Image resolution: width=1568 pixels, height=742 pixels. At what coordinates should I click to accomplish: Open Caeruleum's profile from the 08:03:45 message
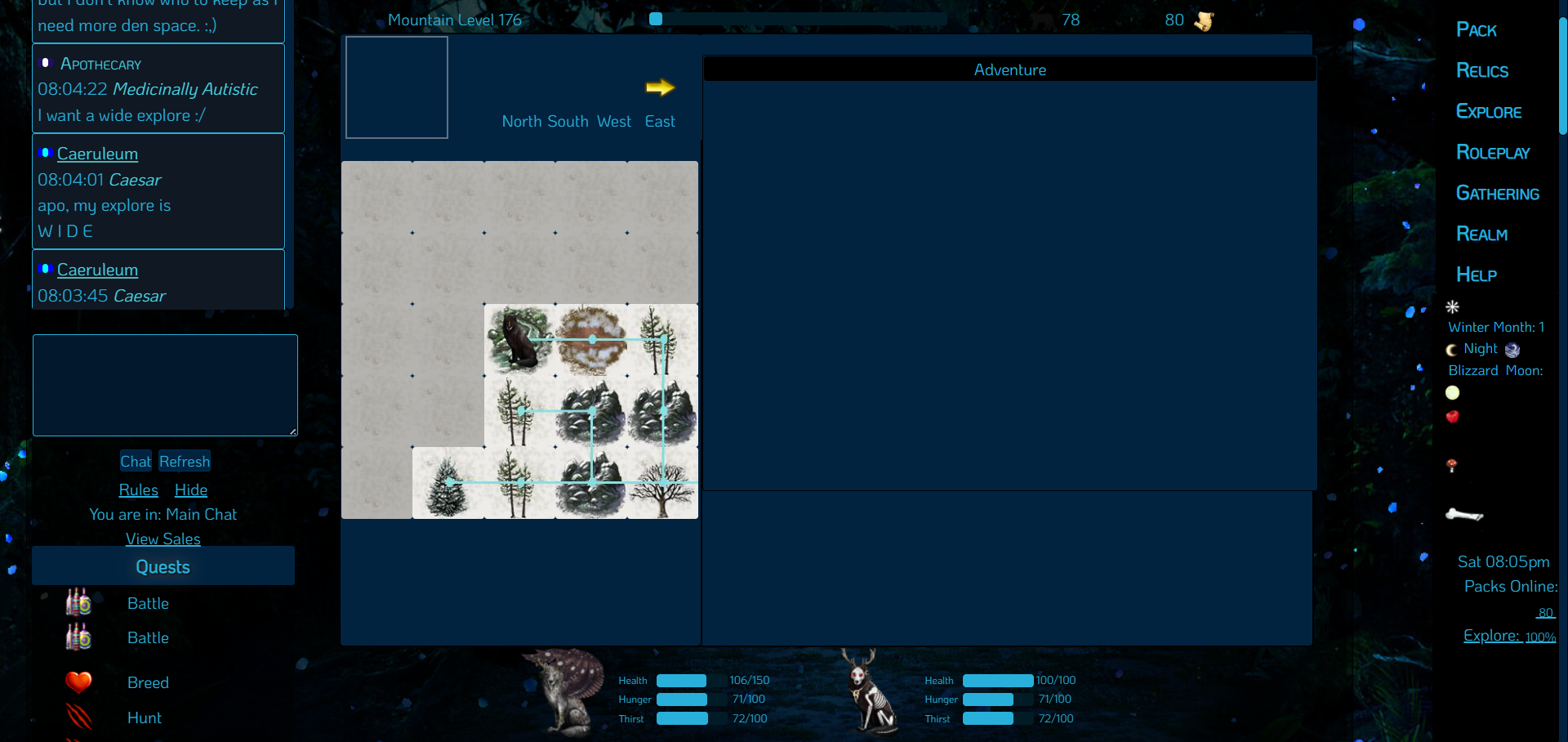tap(97, 270)
